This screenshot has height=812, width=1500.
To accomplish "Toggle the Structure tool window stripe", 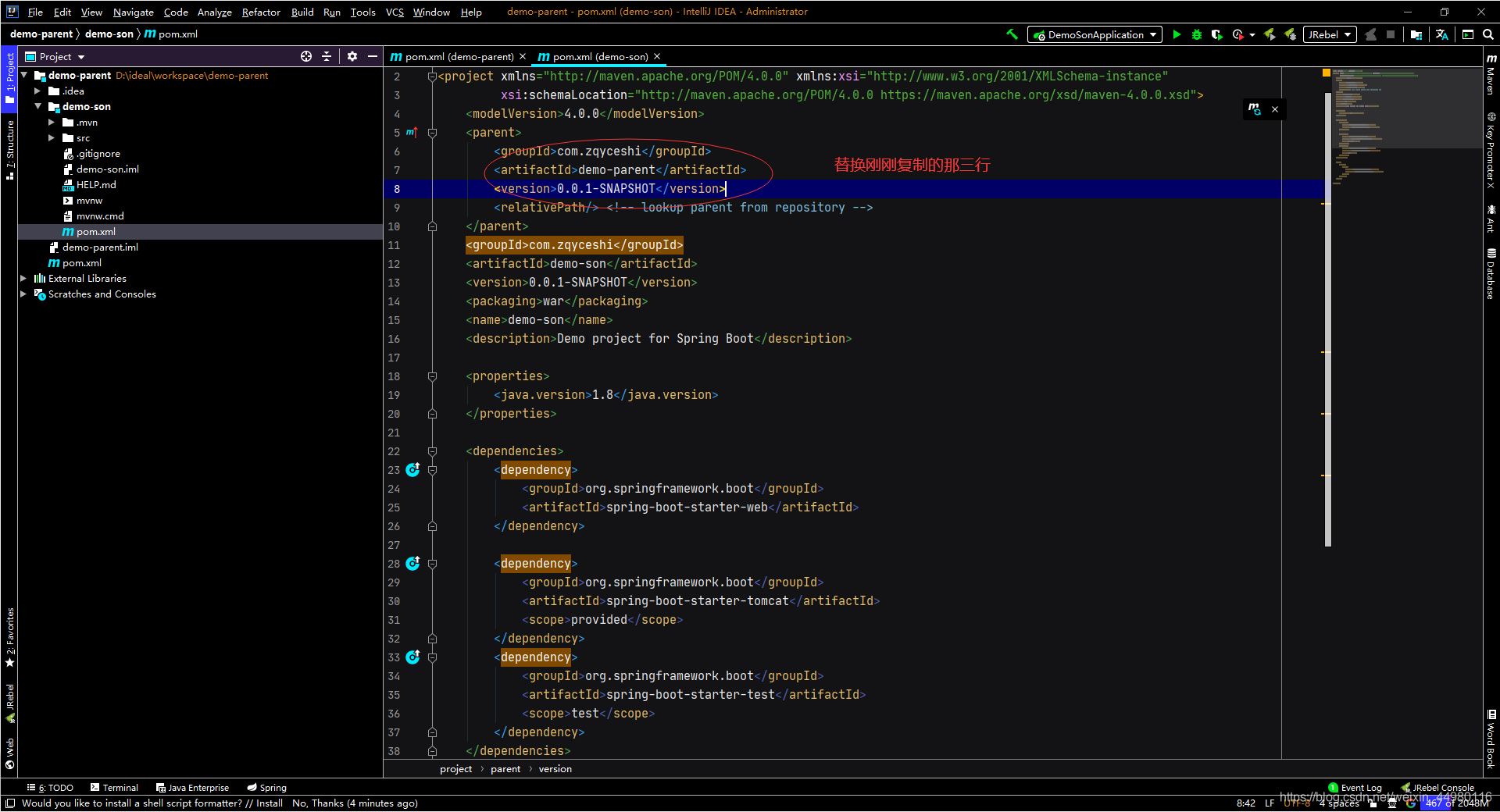I will tap(9, 148).
